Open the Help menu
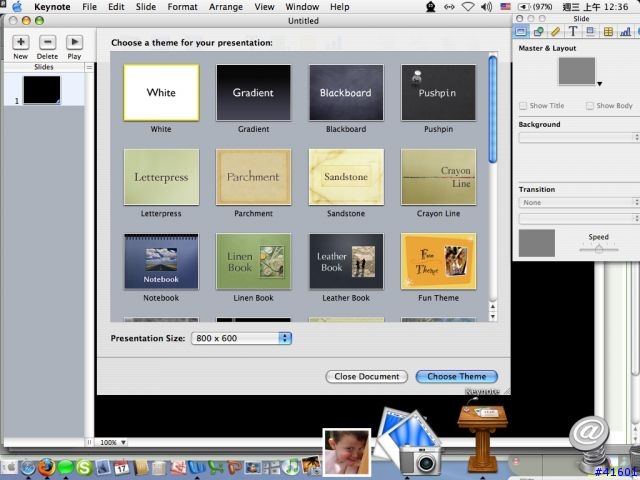This screenshot has height=480, width=640. pos(340,7)
